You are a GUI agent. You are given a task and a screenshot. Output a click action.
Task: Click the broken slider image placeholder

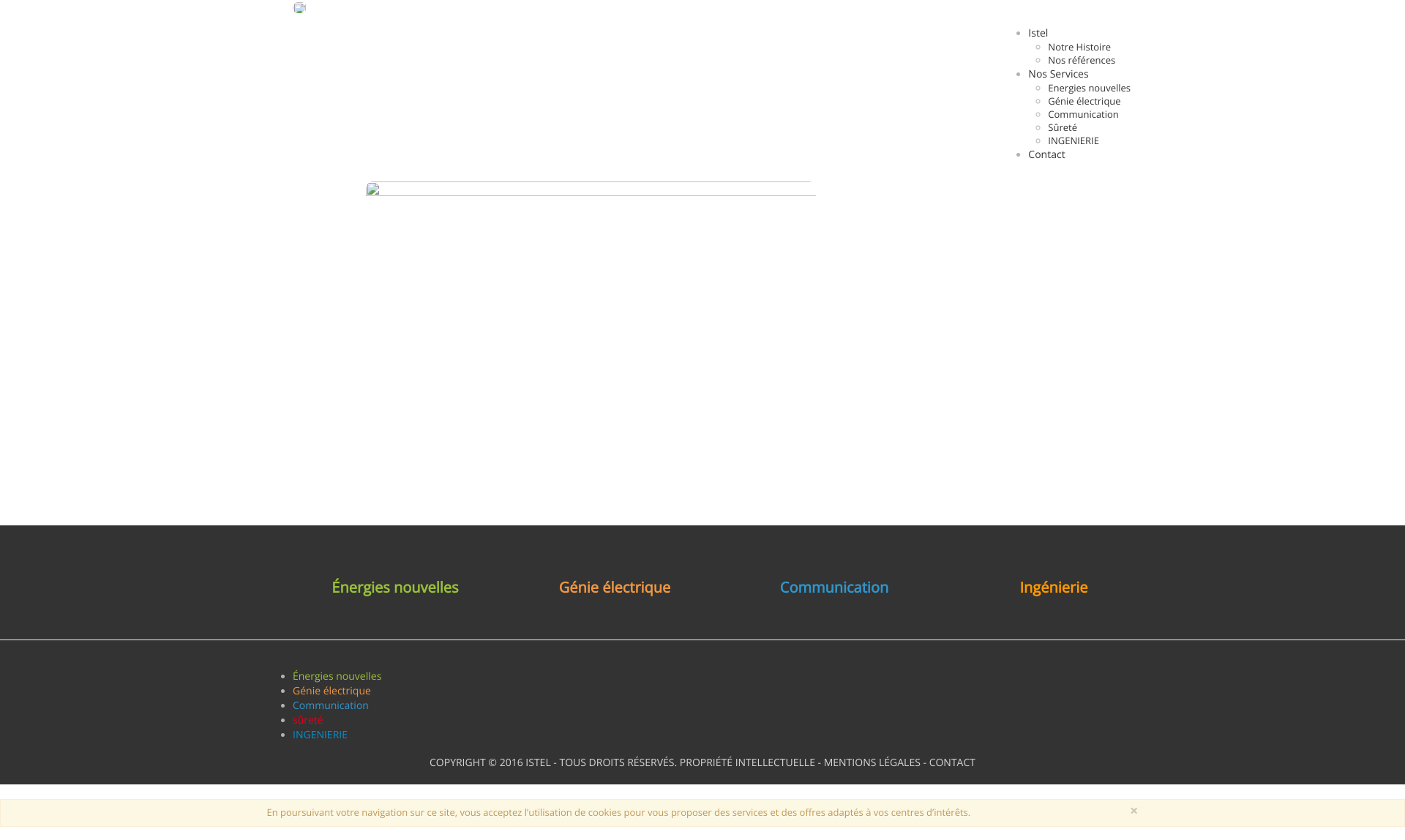(x=591, y=189)
